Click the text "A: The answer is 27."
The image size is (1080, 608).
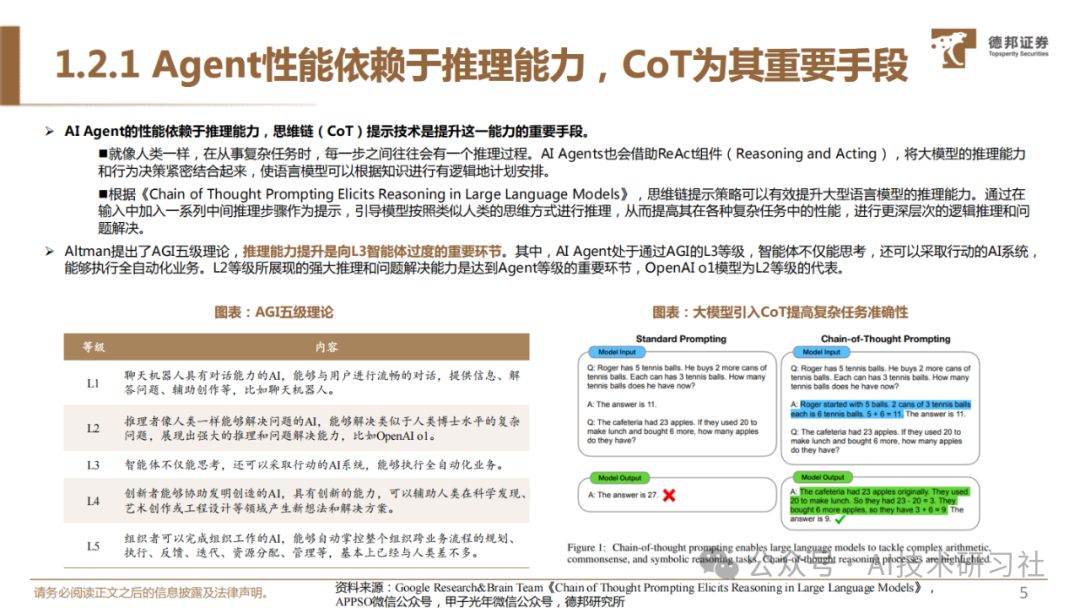pos(623,495)
